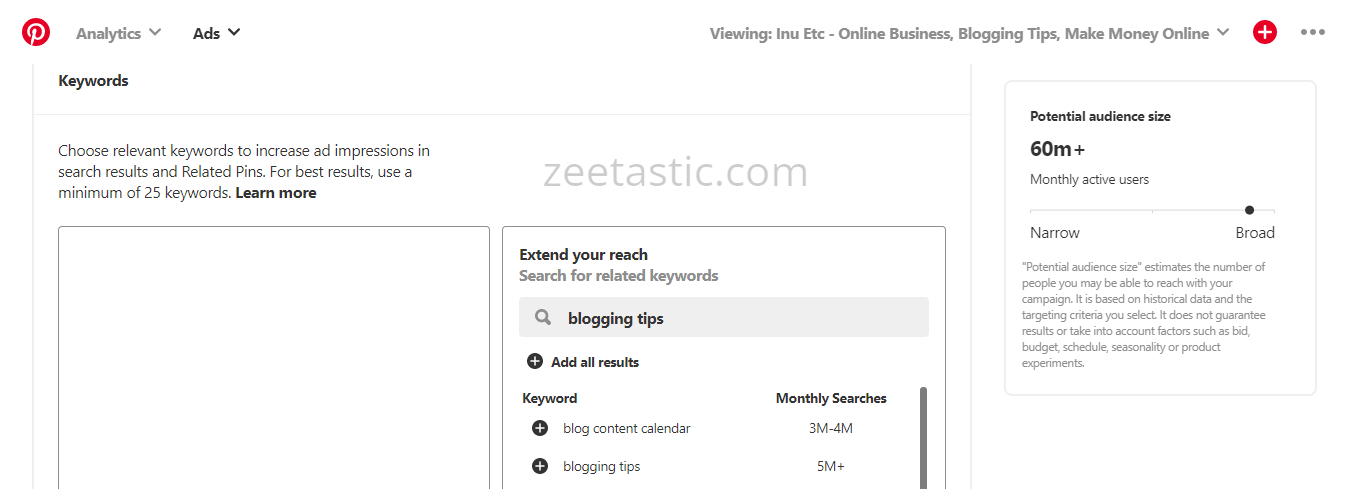Click plus icon beside "blogging tips" result row
This screenshot has height=489, width=1349.
point(540,466)
